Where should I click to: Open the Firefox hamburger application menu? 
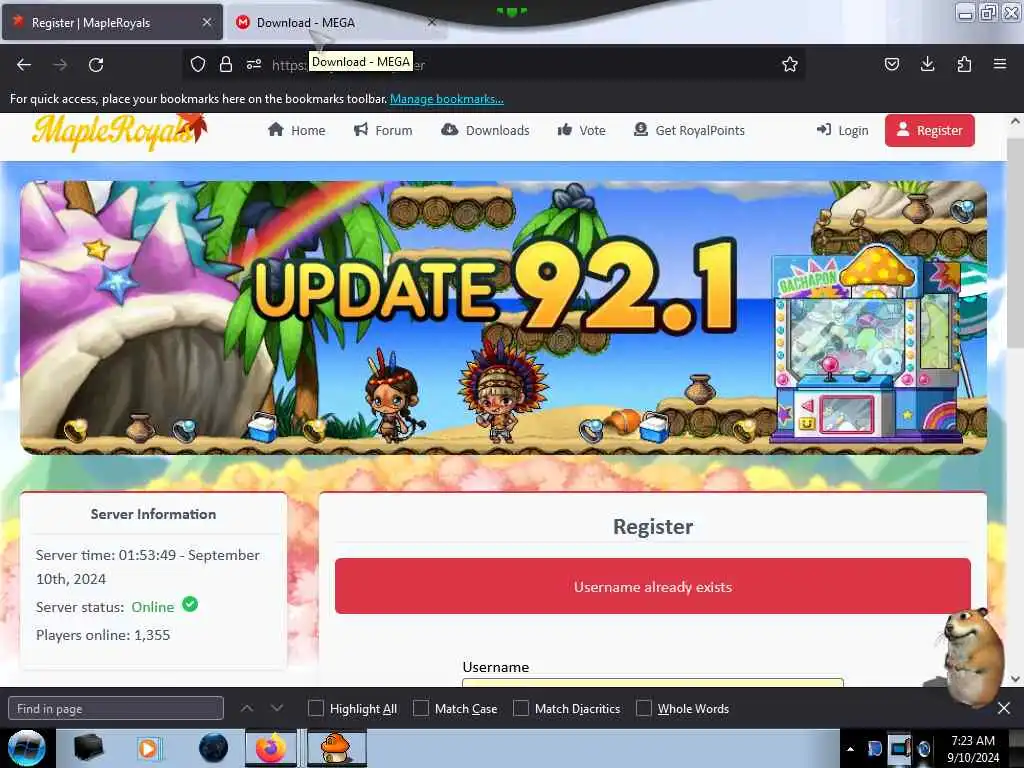pos(1000,64)
